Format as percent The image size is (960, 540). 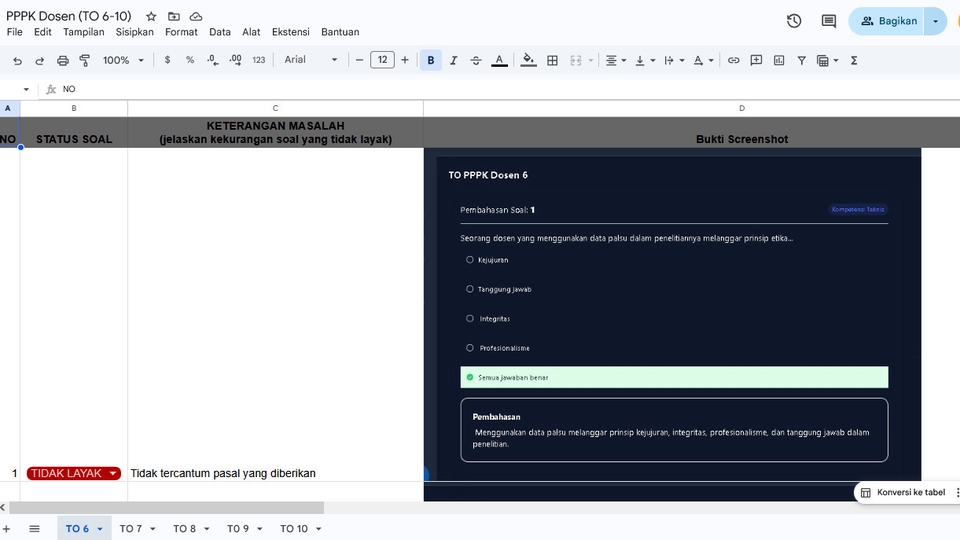pyautogui.click(x=190, y=60)
